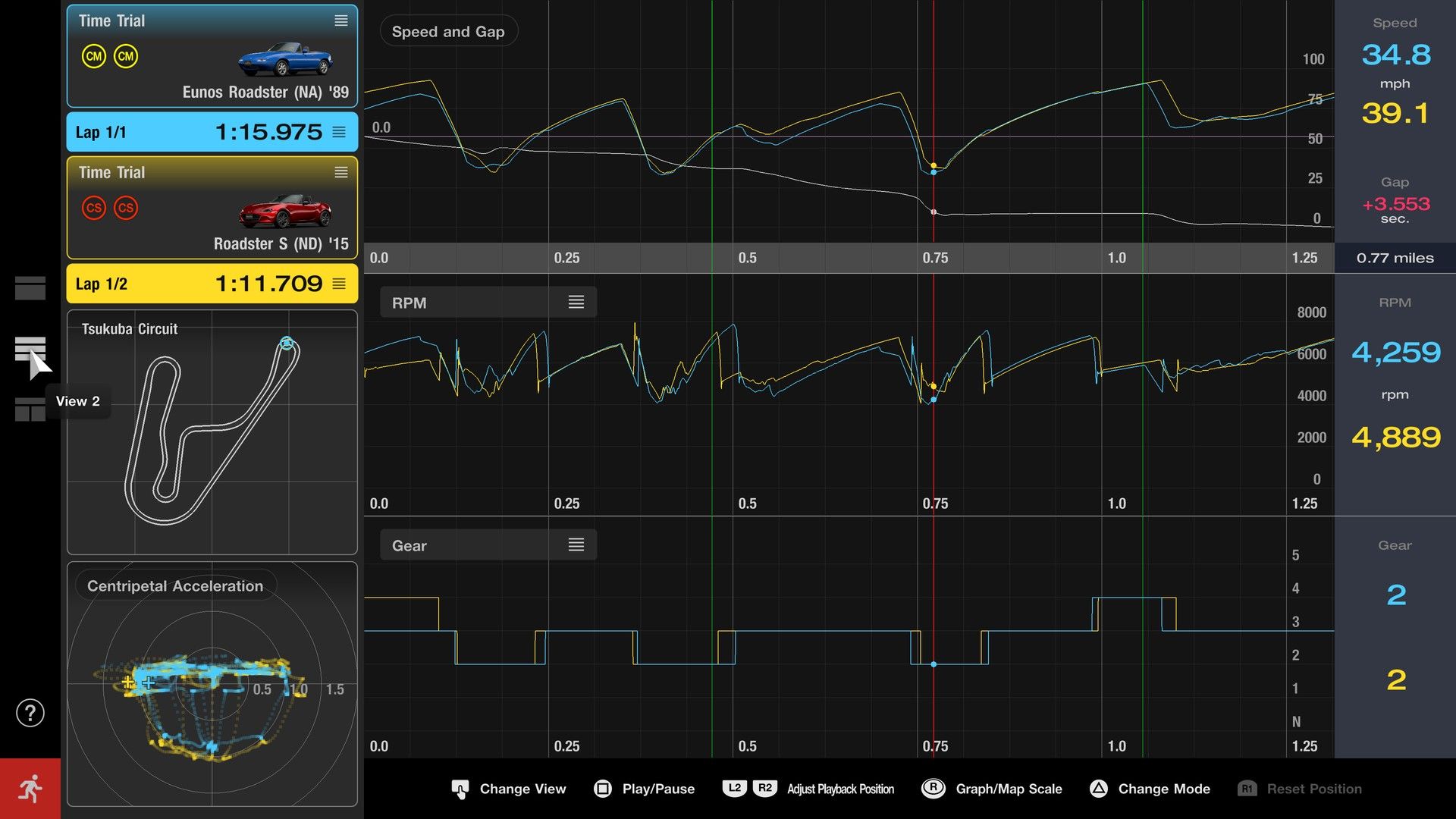The image size is (1456, 819).
Task: Click the Graph/Map Scale R-stick icon
Action: (x=934, y=789)
